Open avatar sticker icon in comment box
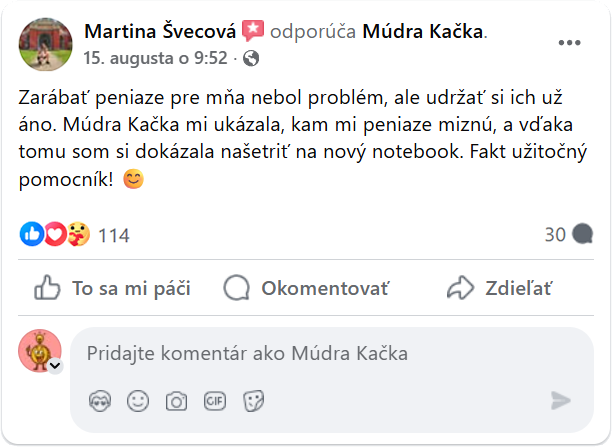The image size is (612, 447). click(x=99, y=401)
